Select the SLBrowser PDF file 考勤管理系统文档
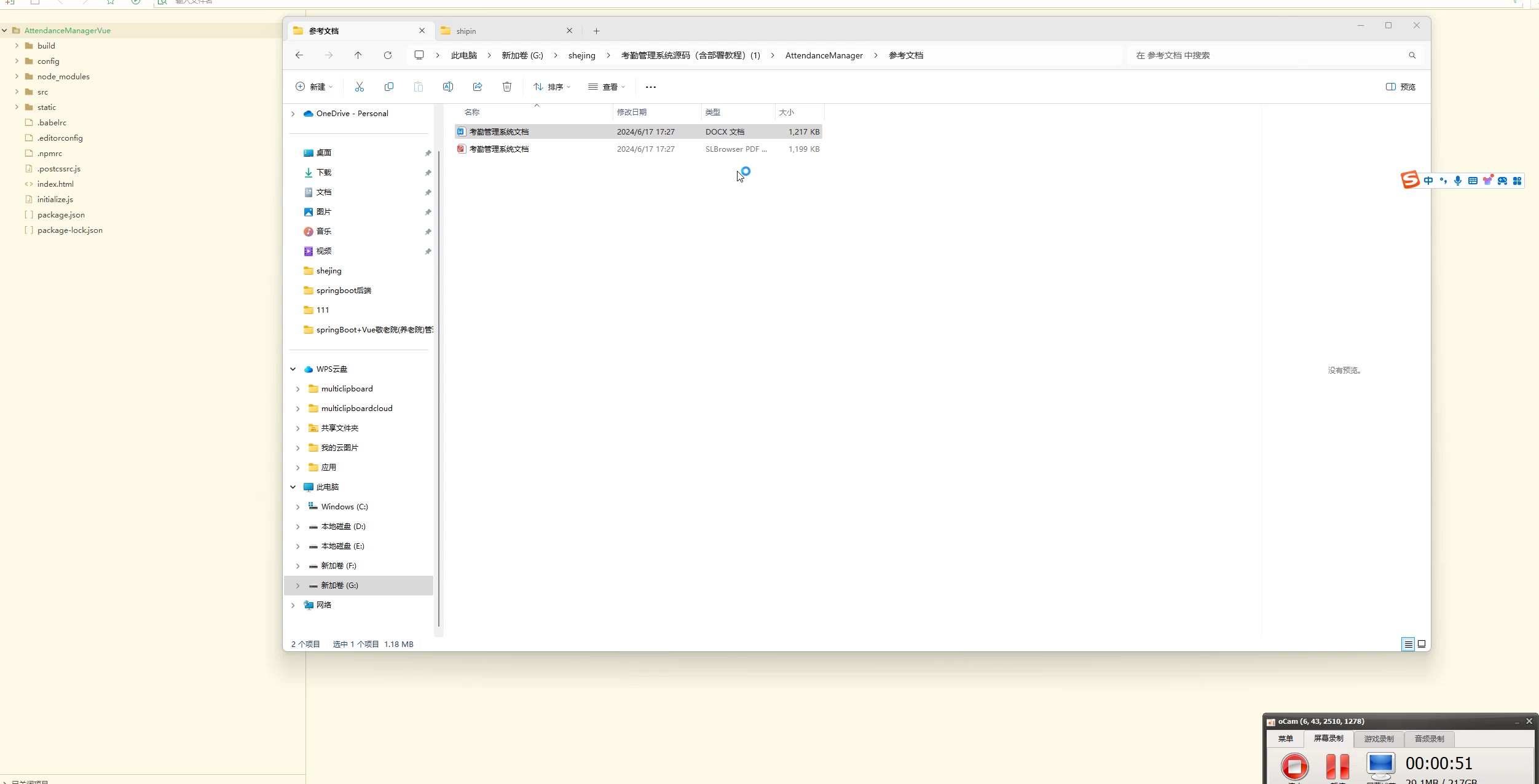1539x784 pixels. (x=499, y=149)
